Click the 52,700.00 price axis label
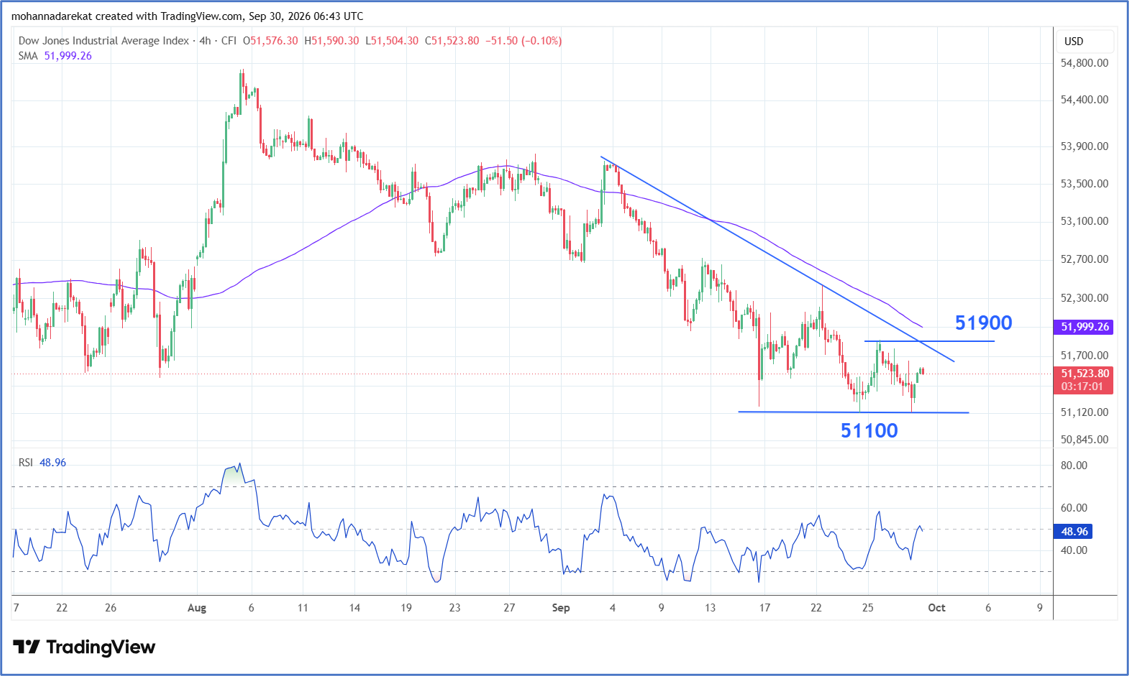The width and height of the screenshot is (1129, 676). pos(1084,259)
